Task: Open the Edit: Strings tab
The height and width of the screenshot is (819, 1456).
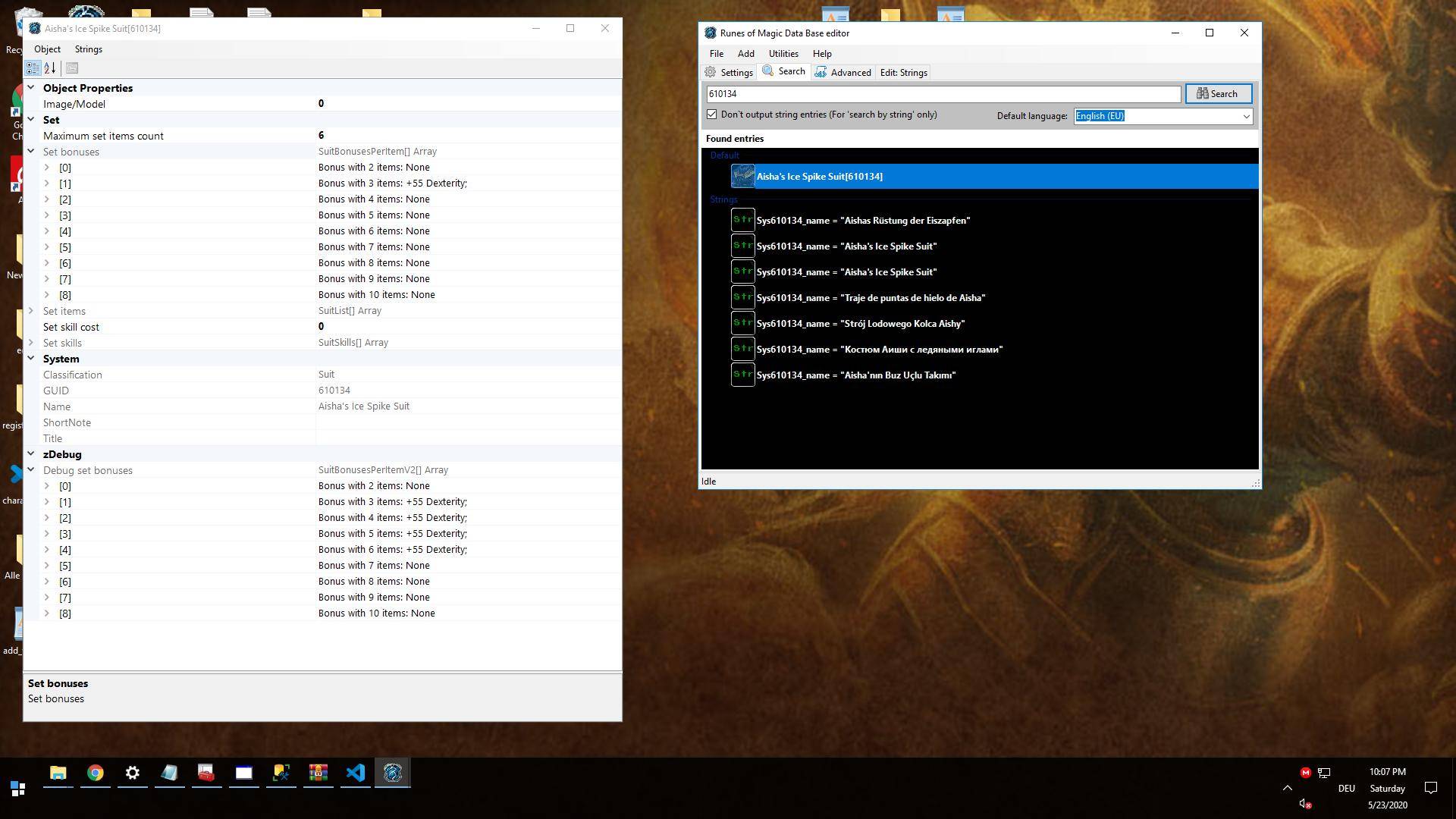Action: (x=903, y=72)
